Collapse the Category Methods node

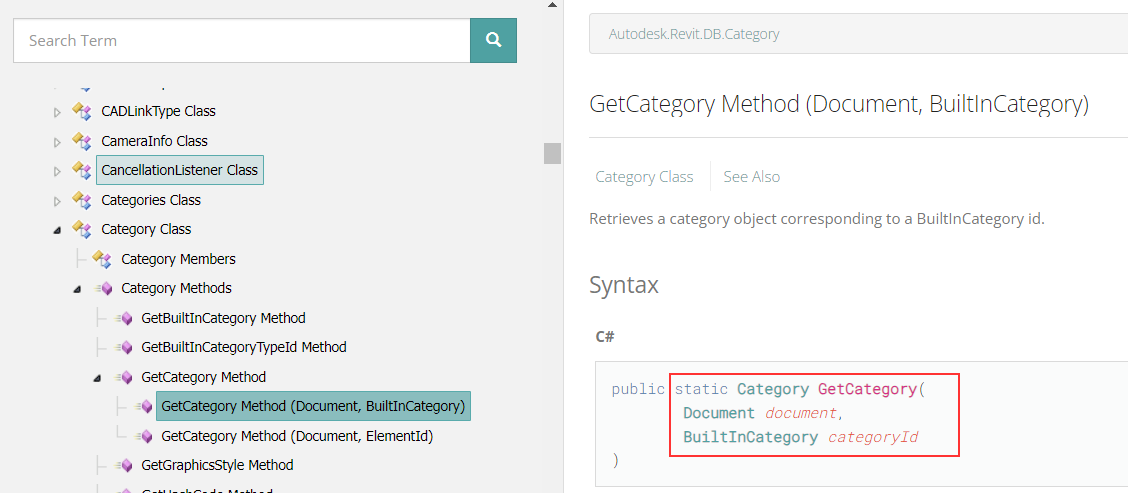coord(78,289)
